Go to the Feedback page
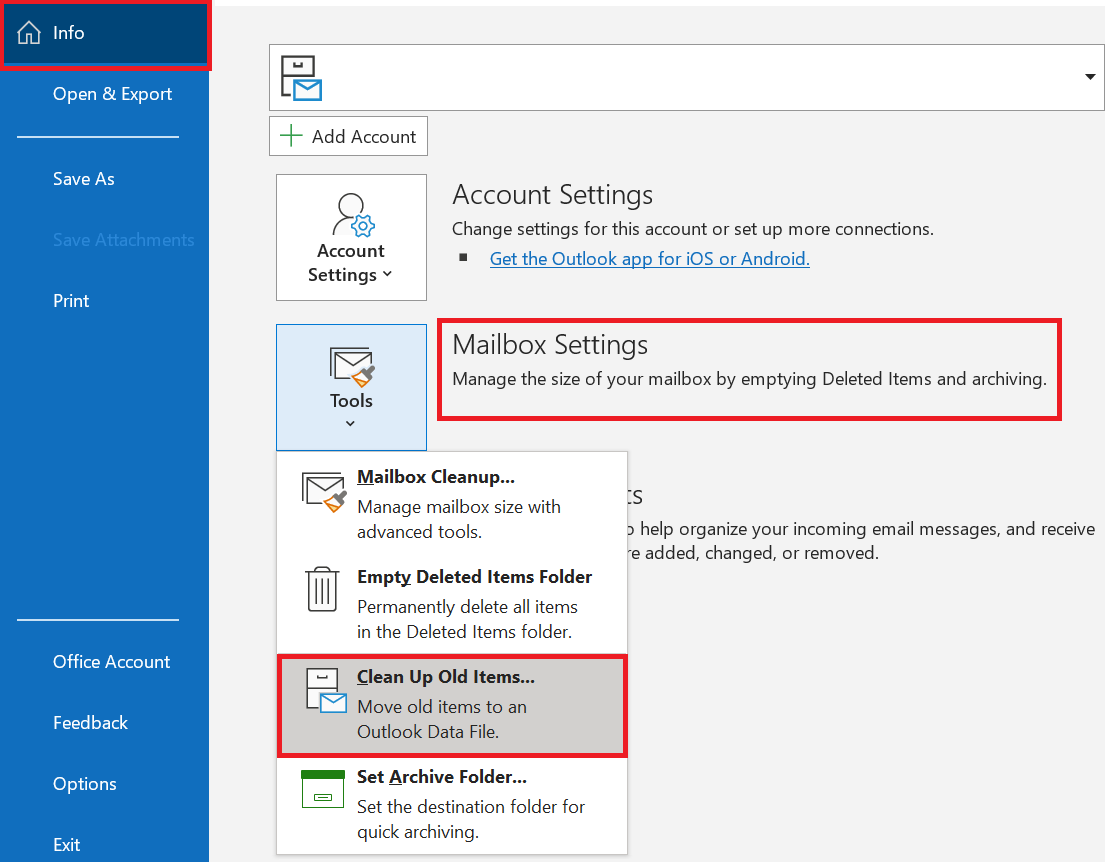This screenshot has width=1105, height=862. coord(90,723)
